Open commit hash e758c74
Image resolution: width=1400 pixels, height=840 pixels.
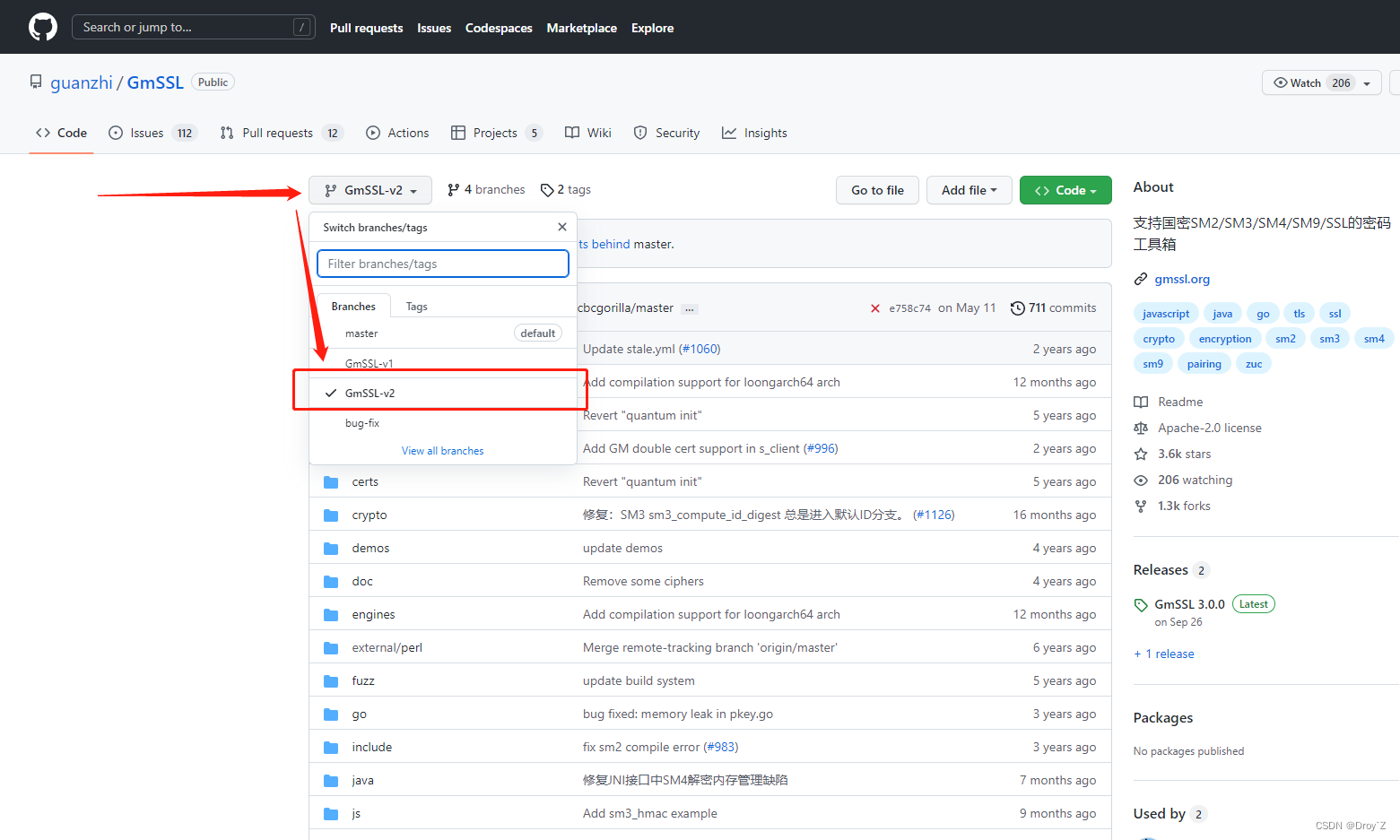point(909,308)
